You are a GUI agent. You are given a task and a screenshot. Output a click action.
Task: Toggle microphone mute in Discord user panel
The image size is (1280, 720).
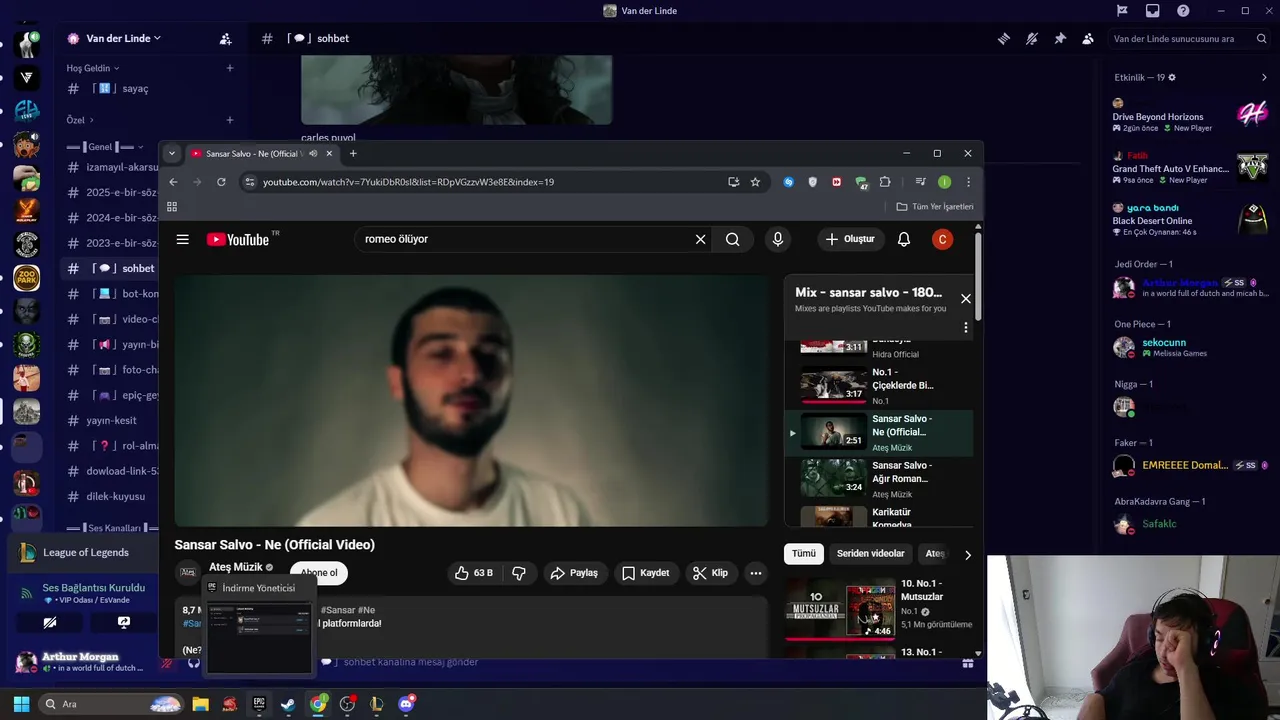[x=167, y=662]
